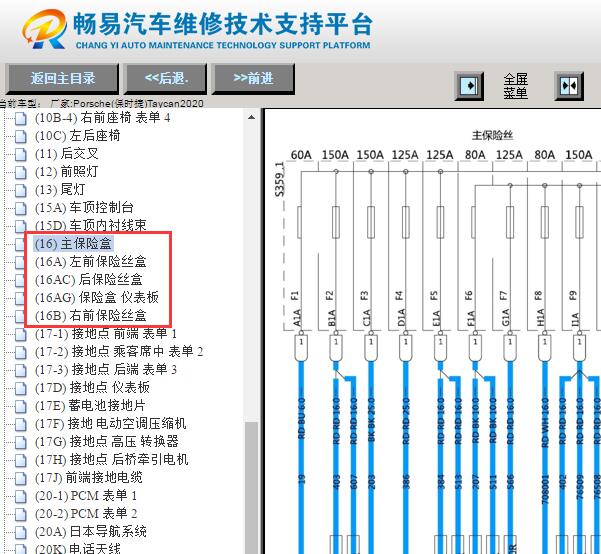The image size is (601, 554).
Task: Open (20A) 日本导航系统
Action: pyautogui.click(x=90, y=532)
